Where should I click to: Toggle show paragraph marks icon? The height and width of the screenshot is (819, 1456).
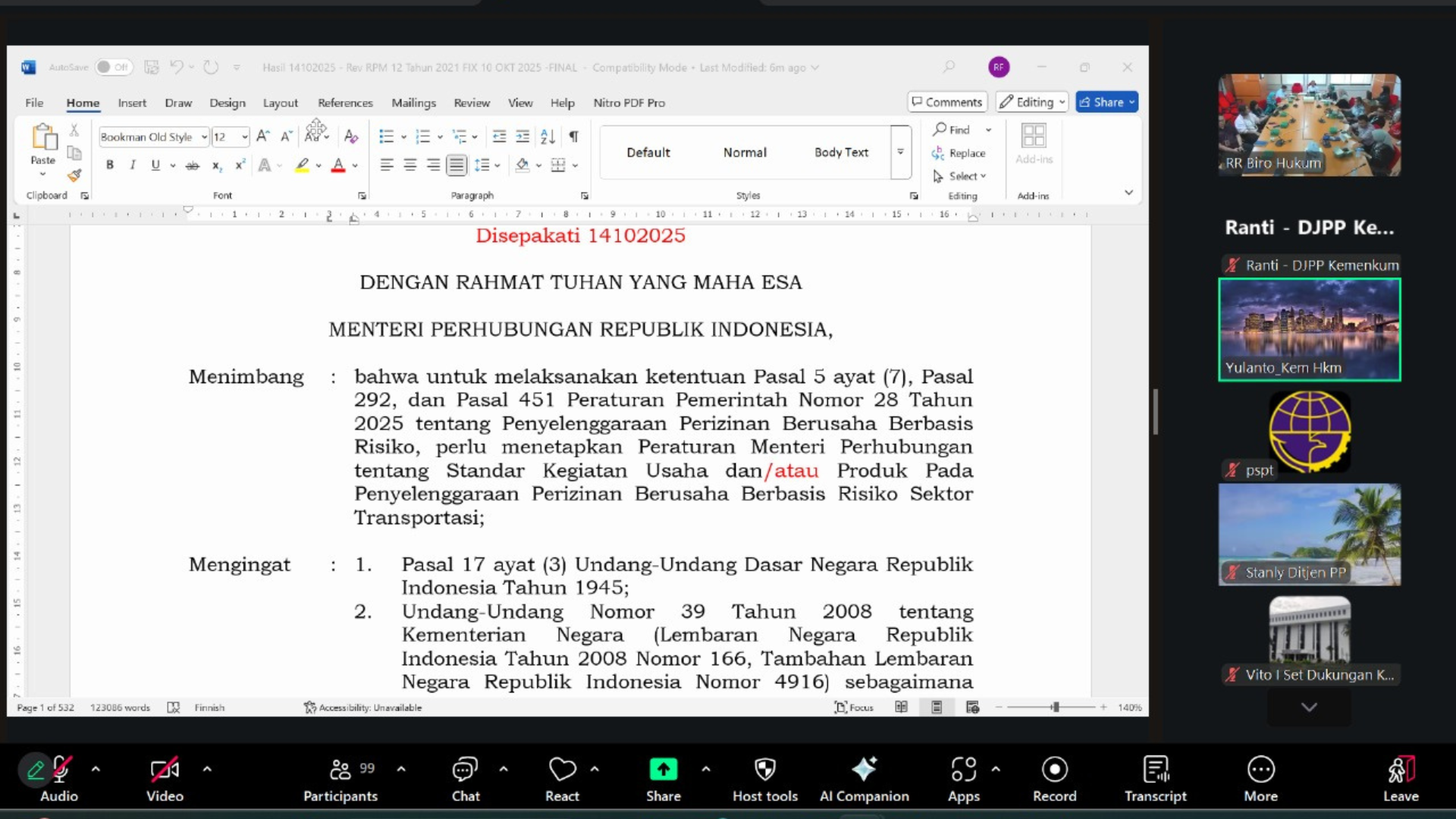(x=574, y=136)
